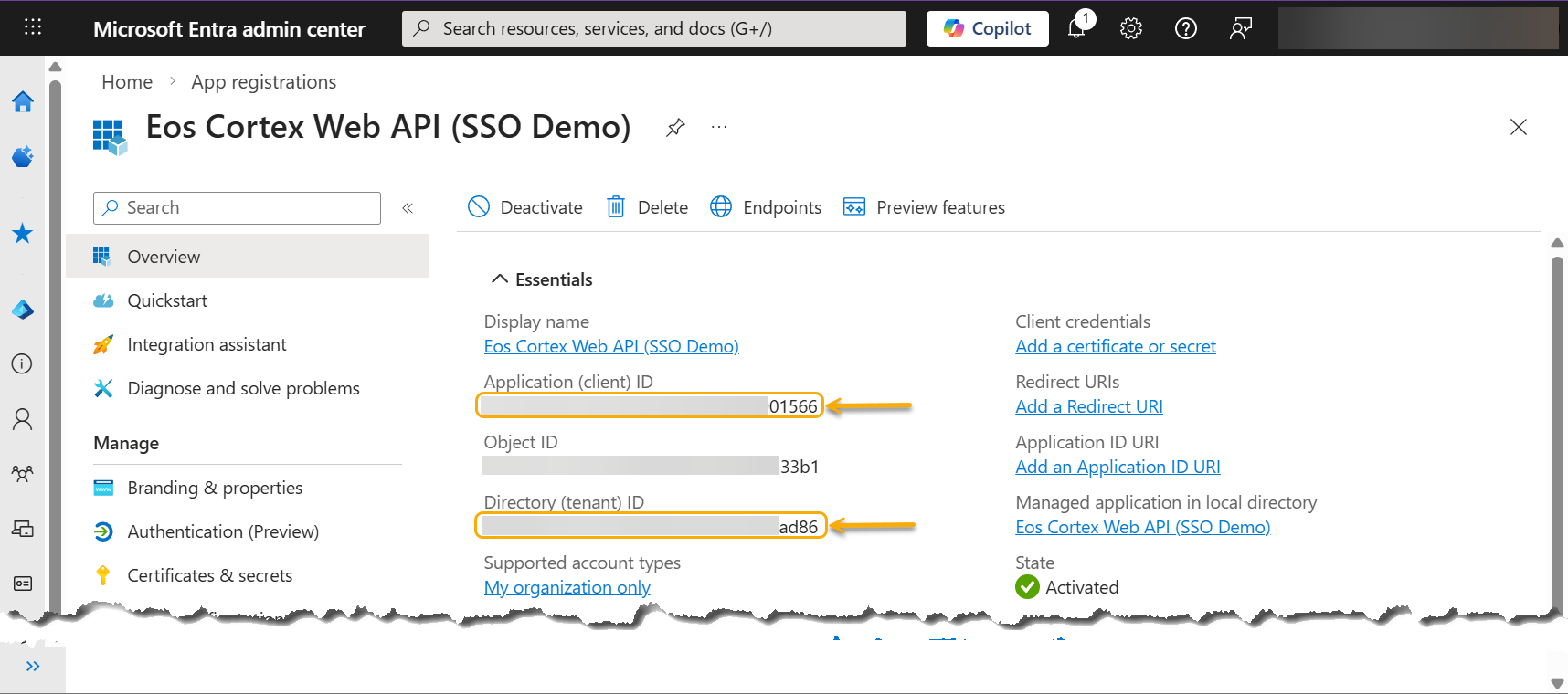
Task: Click the content pane vertical scrollbar
Action: (x=1557, y=438)
